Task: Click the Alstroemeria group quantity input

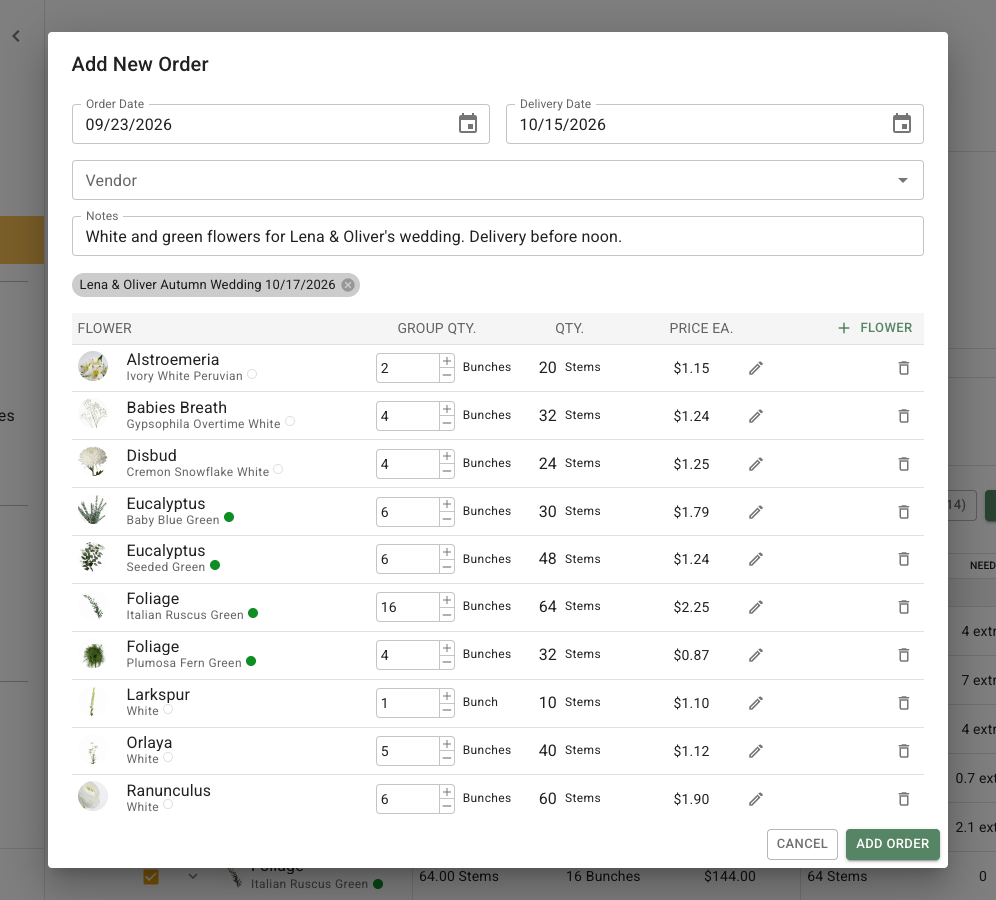Action: tap(408, 368)
